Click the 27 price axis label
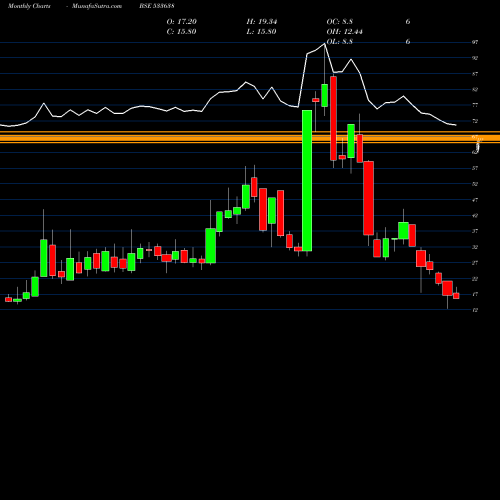Viewport: 500px width, 500px height. [475, 263]
